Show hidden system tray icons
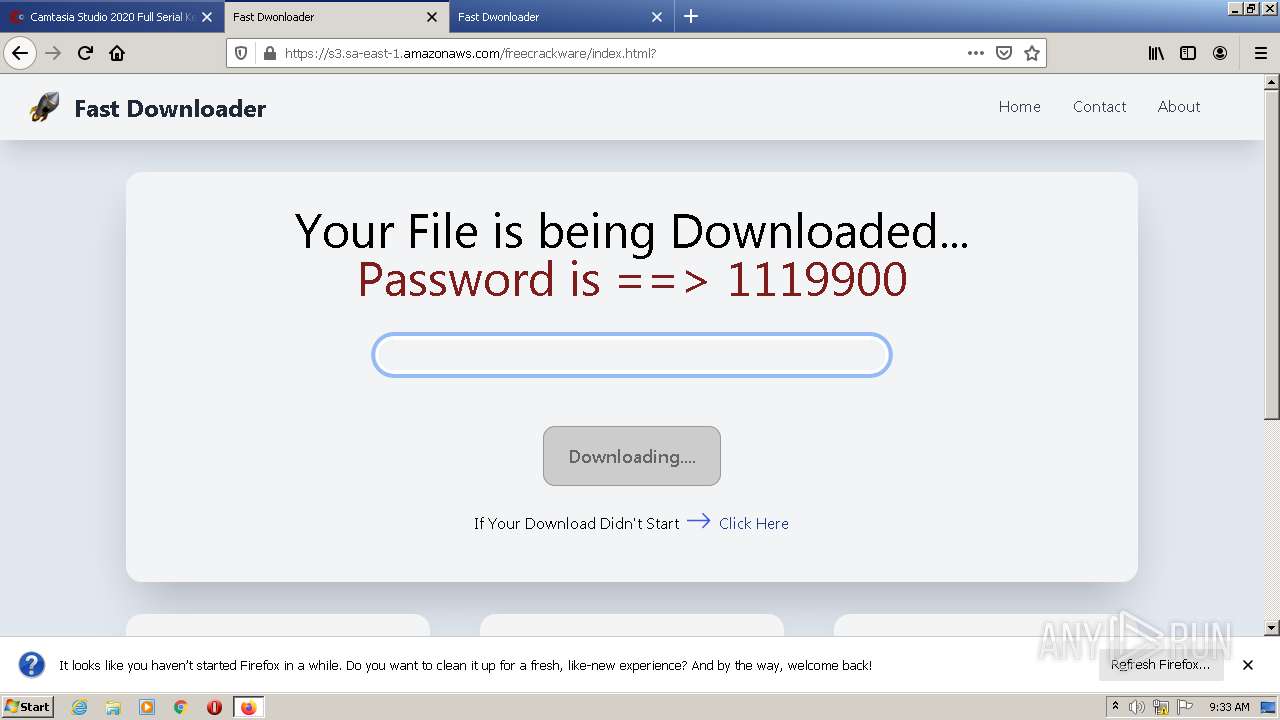1280x720 pixels. pyautogui.click(x=1115, y=707)
